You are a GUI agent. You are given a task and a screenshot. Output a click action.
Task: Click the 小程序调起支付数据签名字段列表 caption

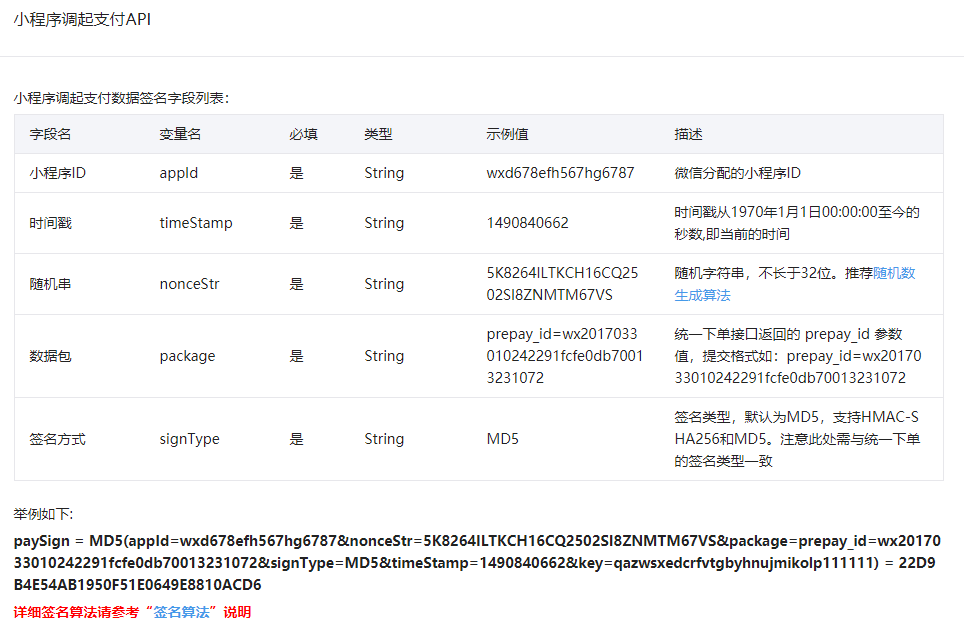coord(121,98)
